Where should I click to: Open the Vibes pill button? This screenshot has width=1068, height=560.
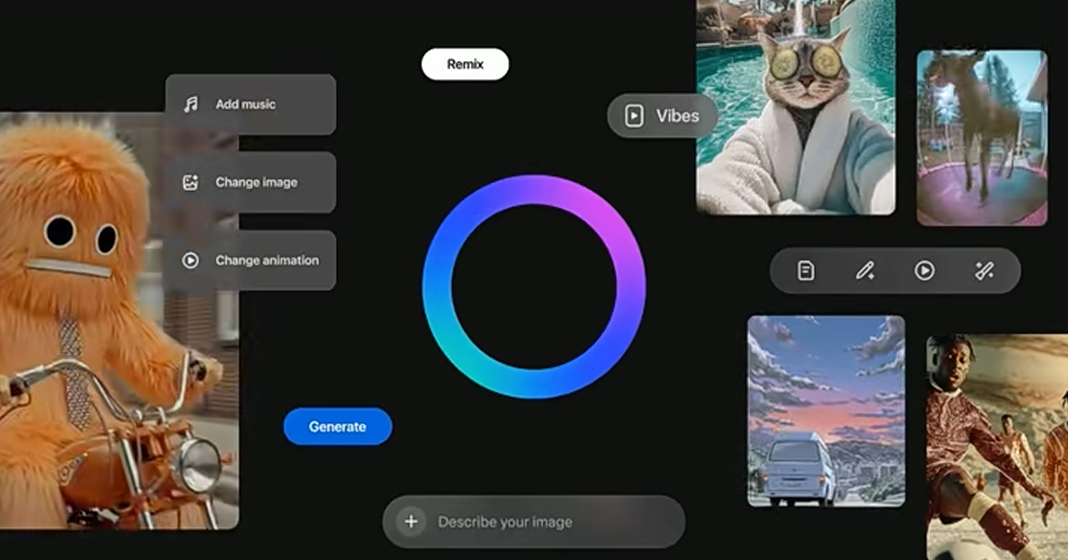[662, 116]
